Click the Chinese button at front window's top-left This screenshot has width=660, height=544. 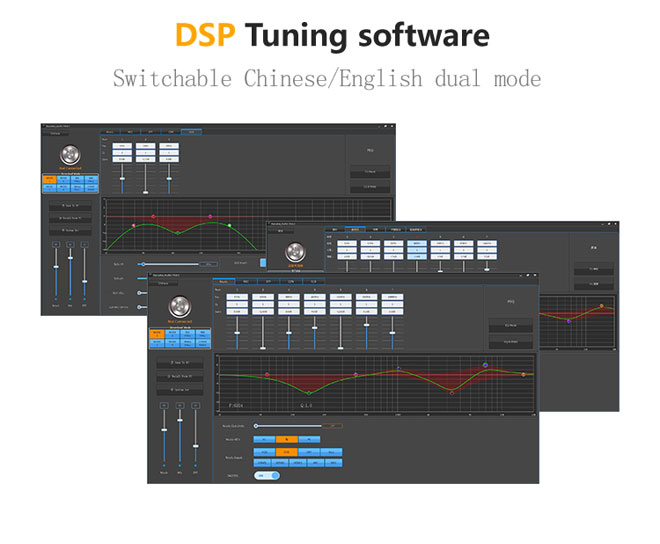click(163, 283)
